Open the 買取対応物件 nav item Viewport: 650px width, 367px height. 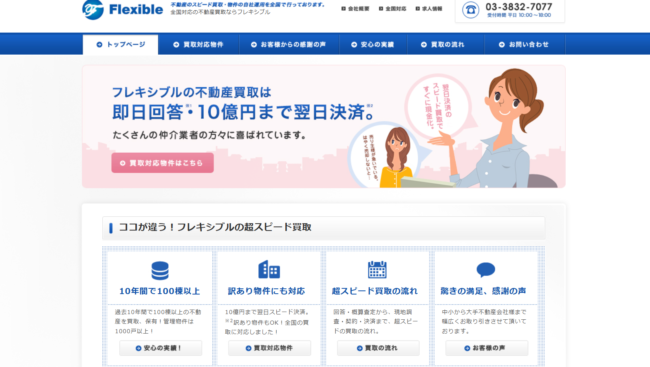pyautogui.click(x=198, y=45)
